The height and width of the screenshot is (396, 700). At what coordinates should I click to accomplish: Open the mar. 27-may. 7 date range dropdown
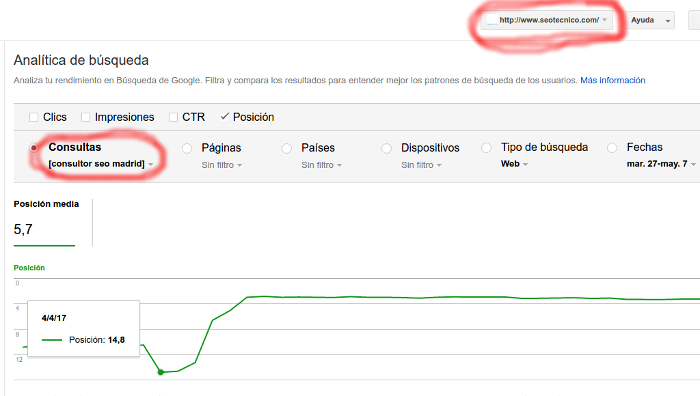(661, 164)
